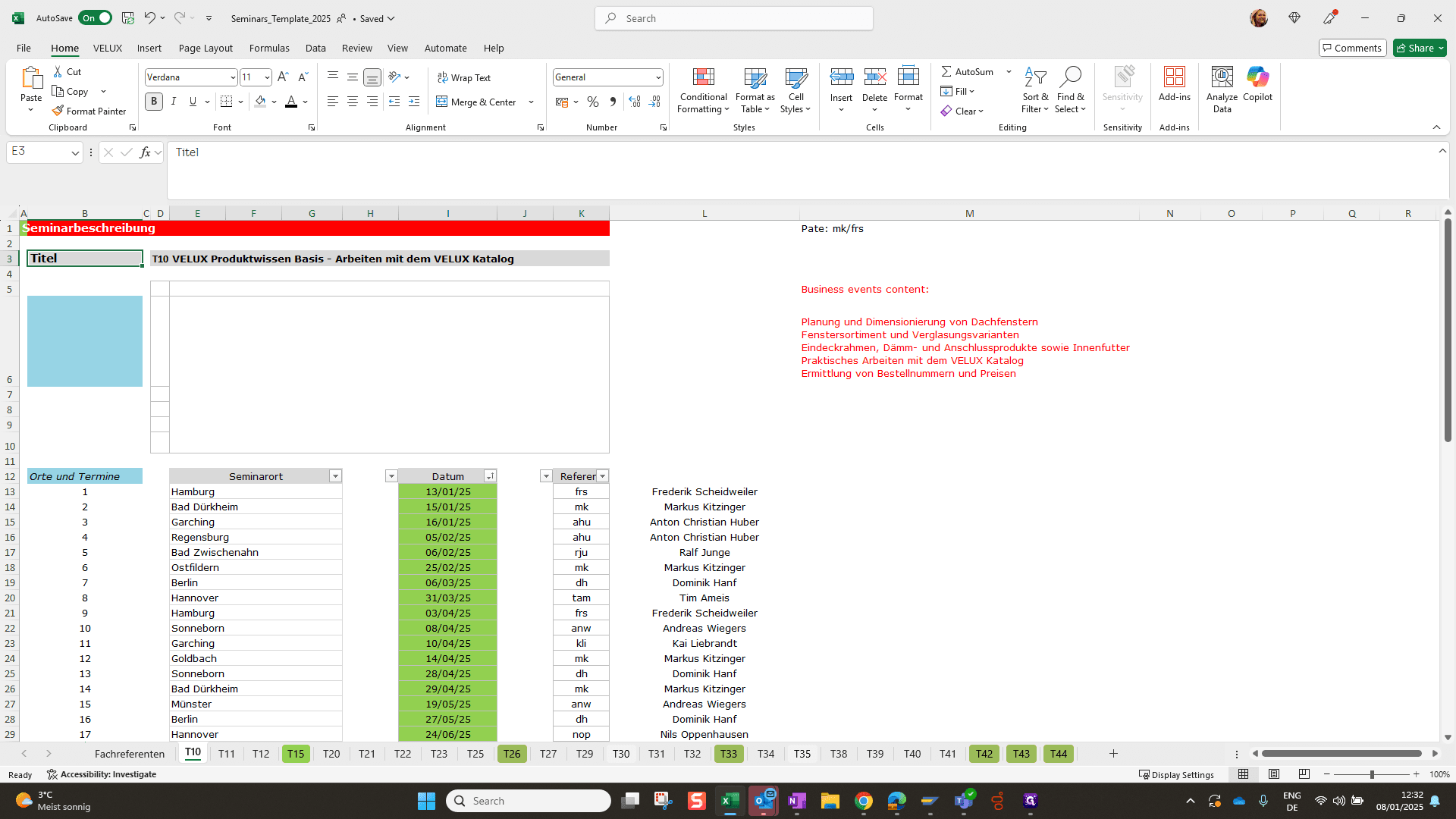Image resolution: width=1456 pixels, height=819 pixels.
Task: Open Chrome from the Windows taskbar
Action: click(863, 801)
